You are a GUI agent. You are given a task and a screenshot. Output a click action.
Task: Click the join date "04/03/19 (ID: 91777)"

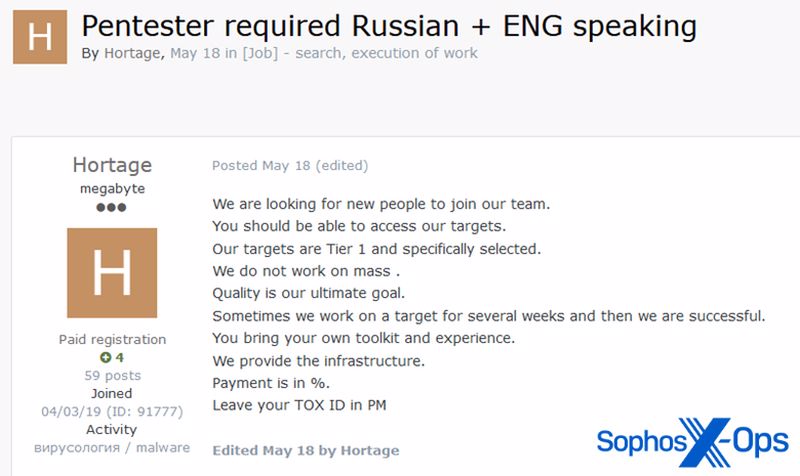[x=112, y=411]
